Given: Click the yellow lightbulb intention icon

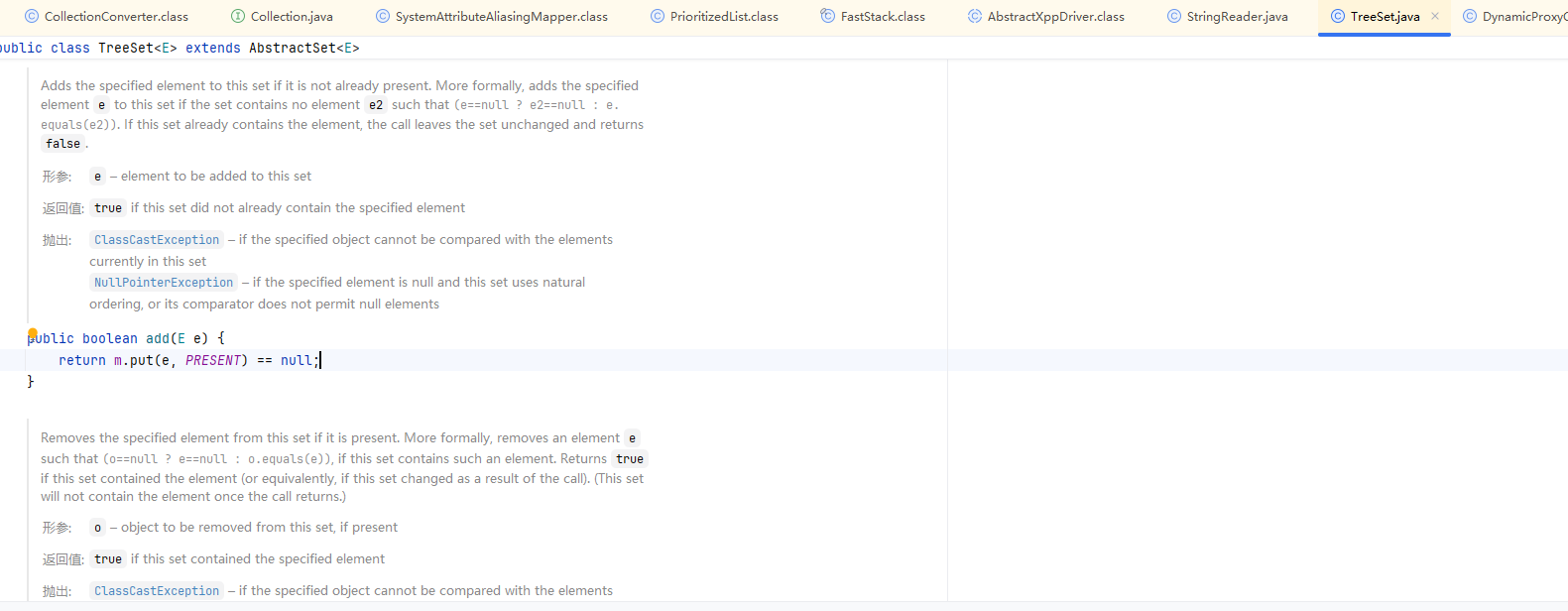Looking at the screenshot, I should pyautogui.click(x=33, y=334).
